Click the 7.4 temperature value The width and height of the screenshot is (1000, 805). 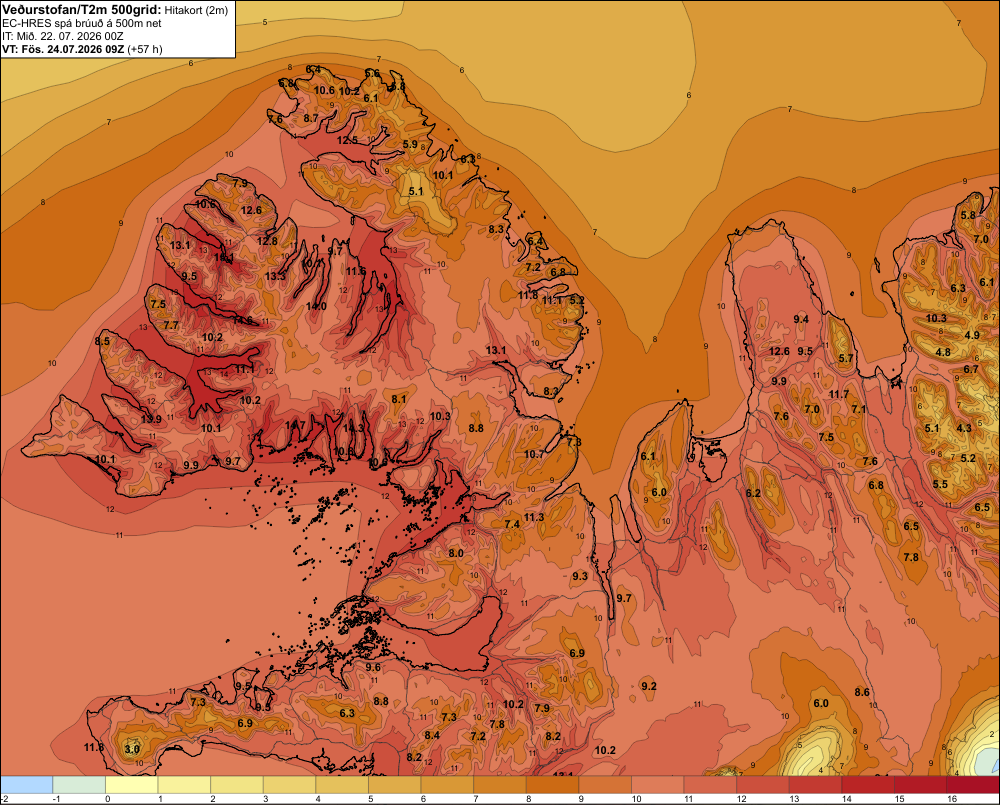(512, 524)
